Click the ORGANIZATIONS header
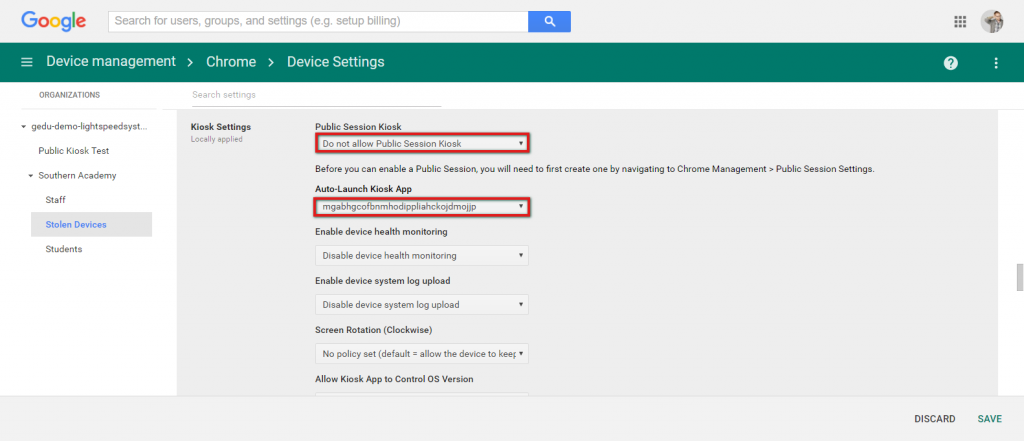Viewport: 1024px width, 441px height. [69, 95]
